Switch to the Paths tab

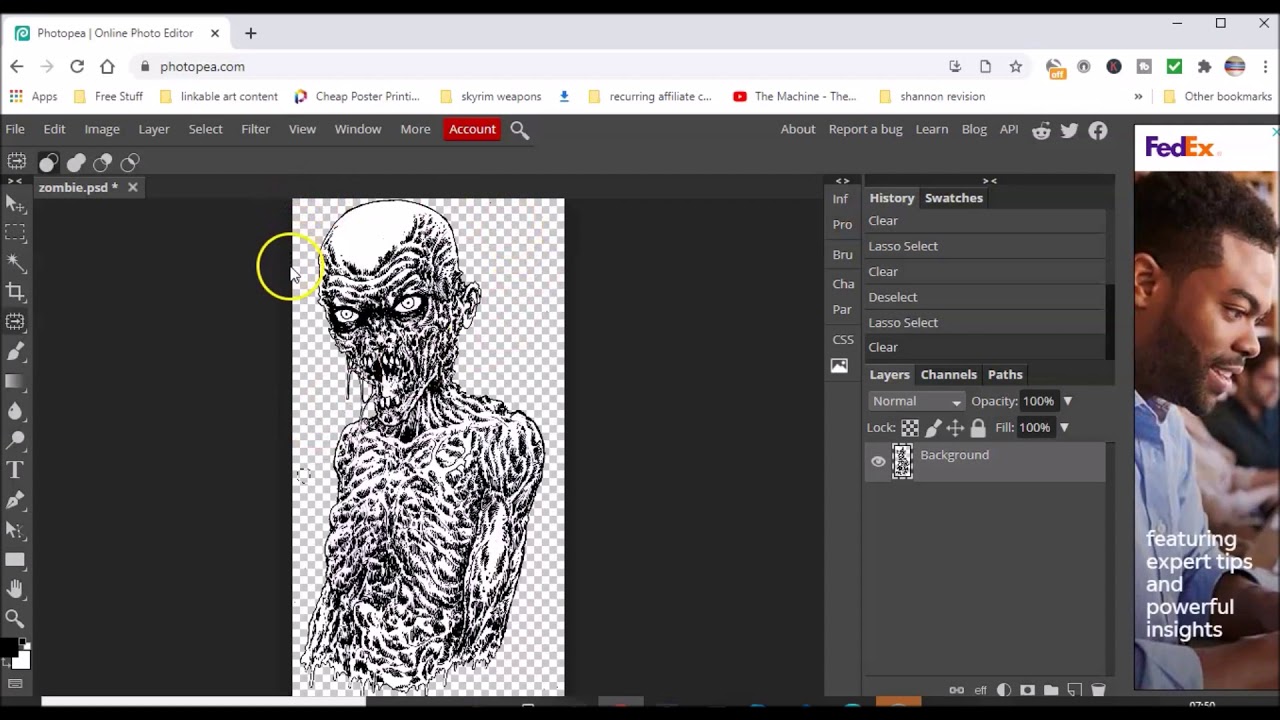coord(1005,375)
